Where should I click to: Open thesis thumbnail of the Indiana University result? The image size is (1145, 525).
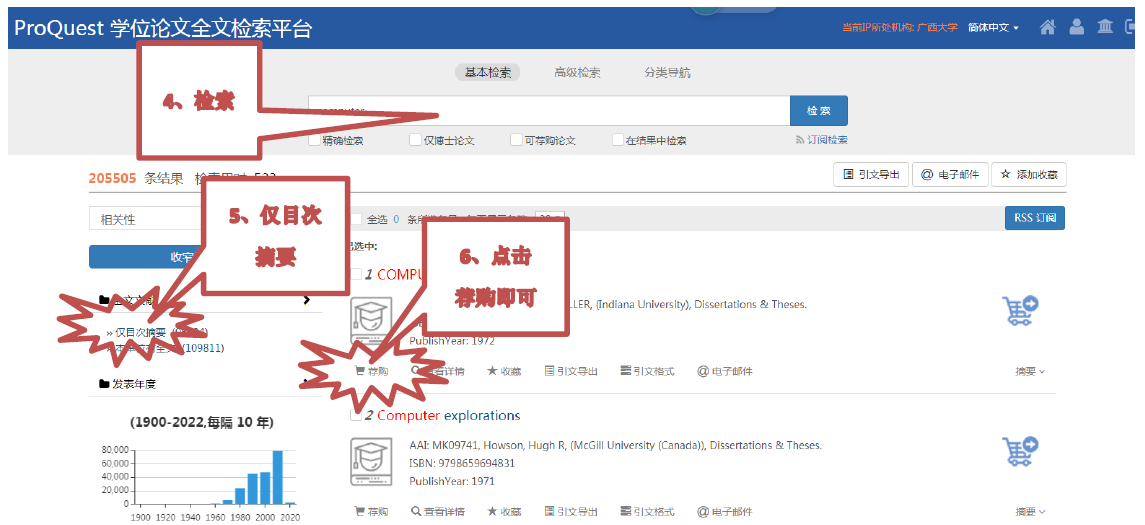(x=372, y=320)
